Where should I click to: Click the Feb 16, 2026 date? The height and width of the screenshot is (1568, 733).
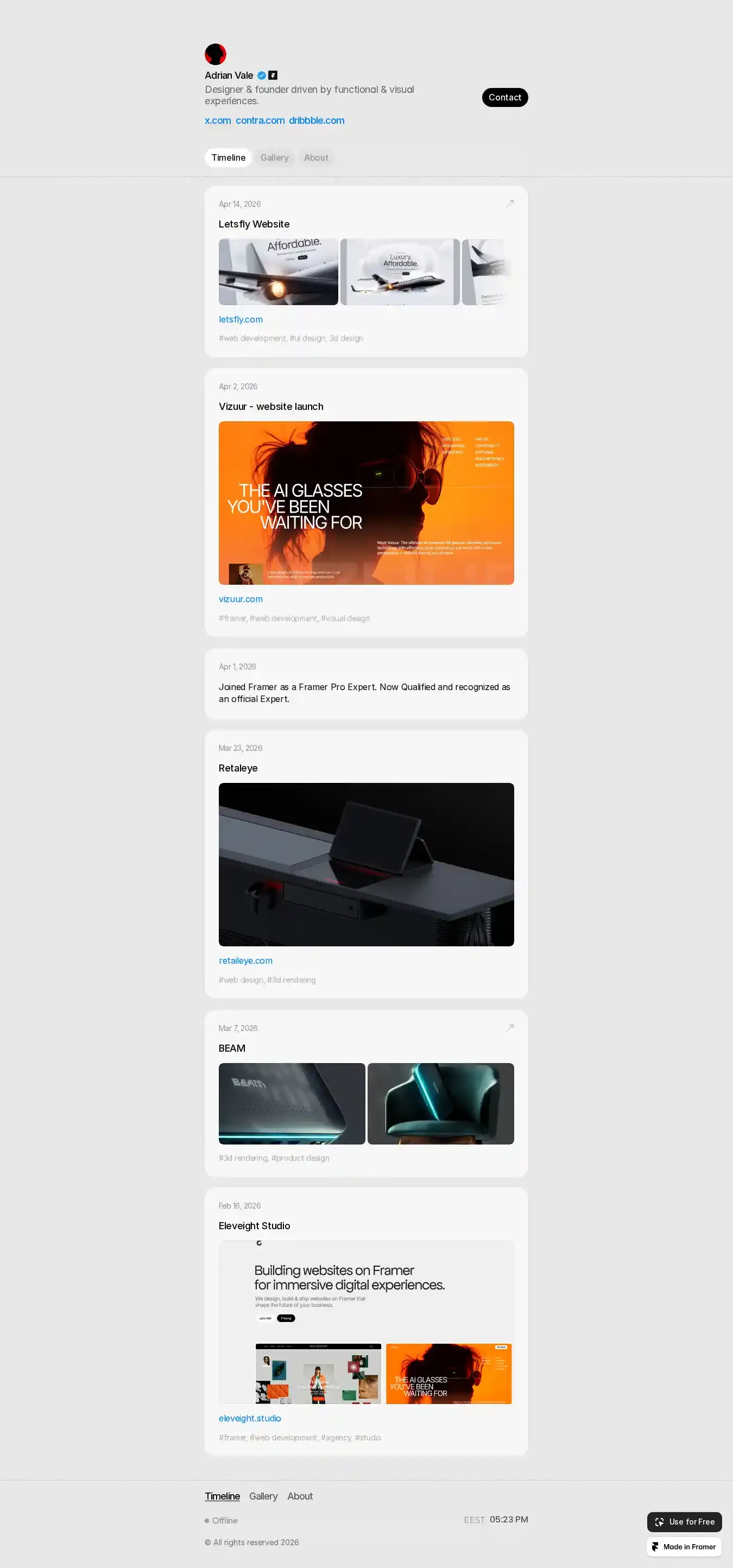coord(240,1206)
